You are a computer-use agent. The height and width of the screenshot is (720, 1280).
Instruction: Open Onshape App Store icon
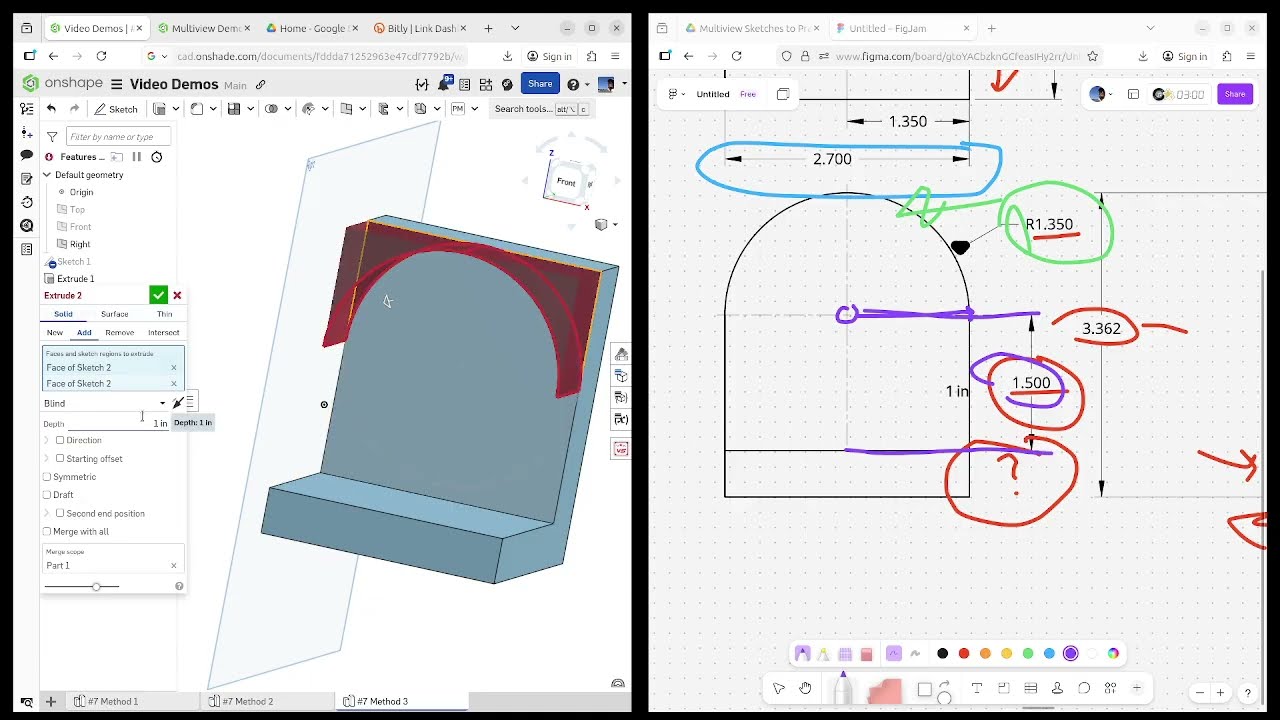[x=486, y=85]
